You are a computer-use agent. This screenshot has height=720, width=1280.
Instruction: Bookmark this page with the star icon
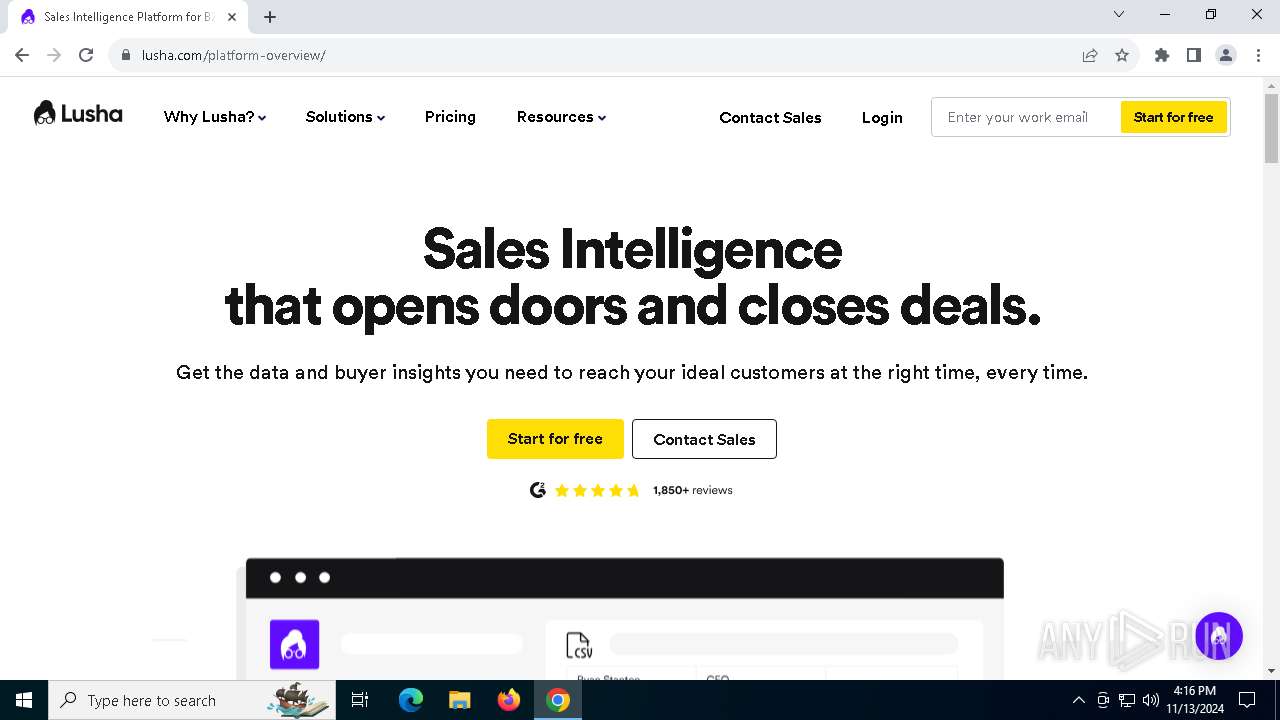tap(1122, 55)
